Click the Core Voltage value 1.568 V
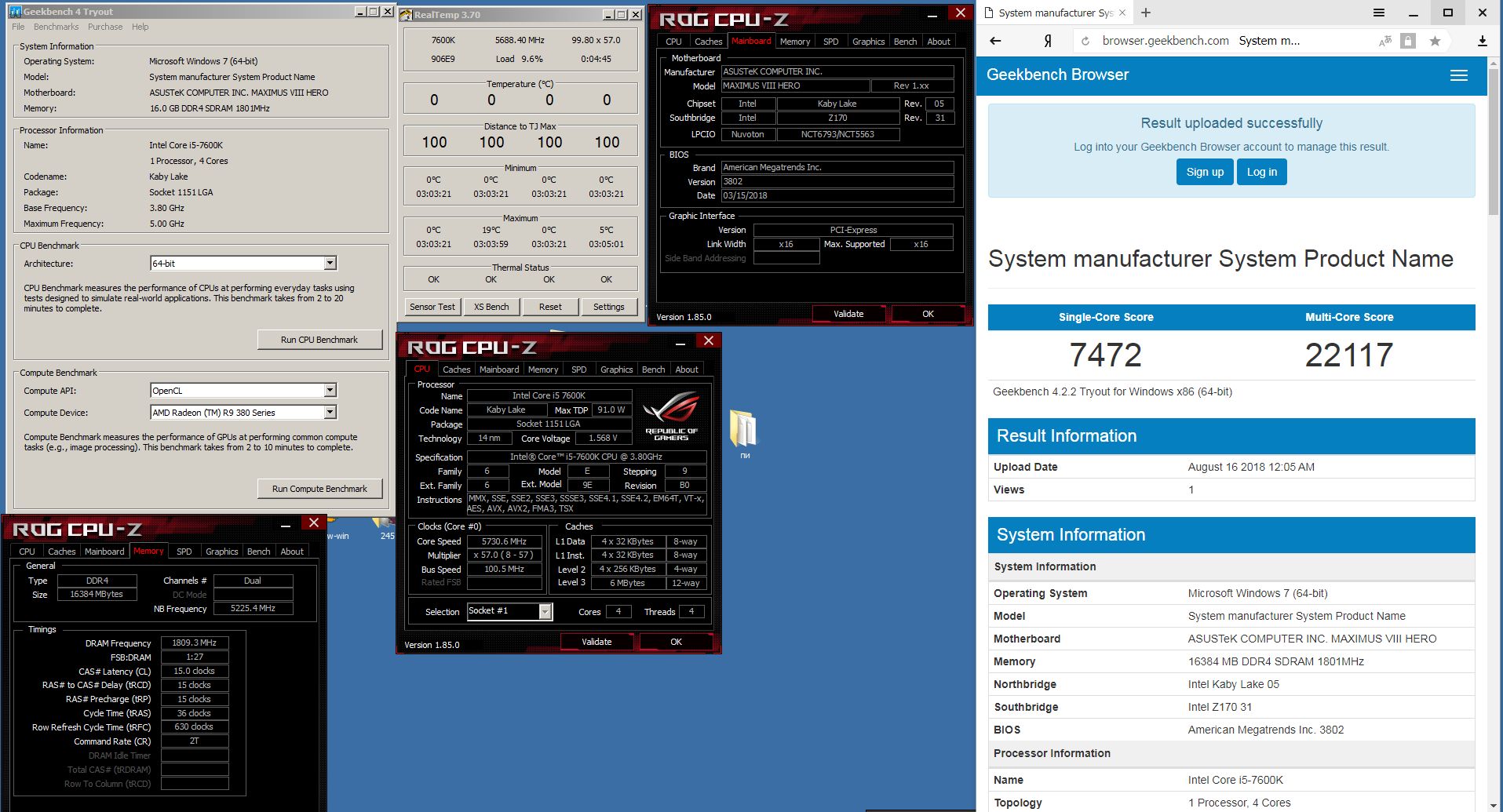Viewport: 1503px width, 812px height. pyautogui.click(x=604, y=439)
